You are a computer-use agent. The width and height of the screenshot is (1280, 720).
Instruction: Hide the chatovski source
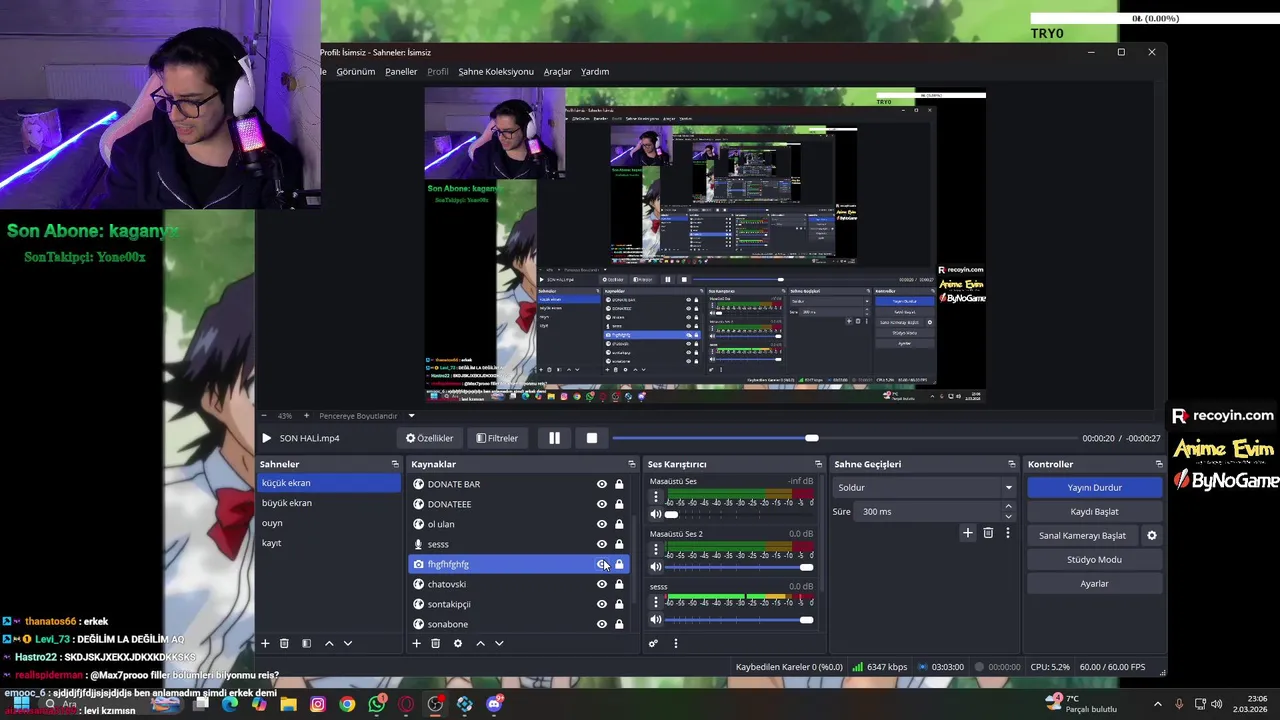(602, 584)
